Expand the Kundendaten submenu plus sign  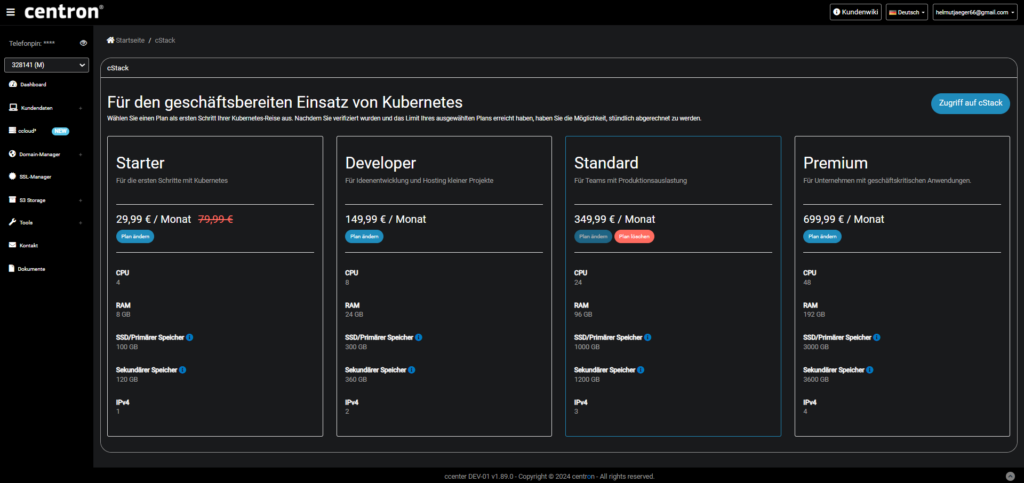81,108
